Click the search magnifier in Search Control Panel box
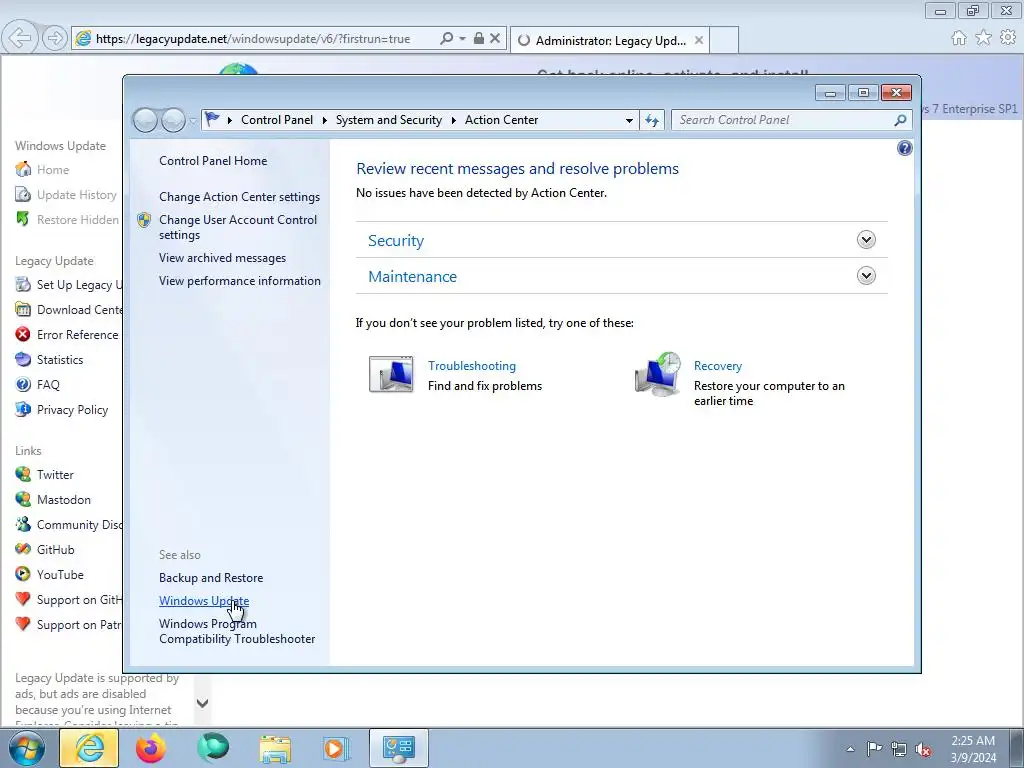The height and width of the screenshot is (768, 1024). (900, 120)
